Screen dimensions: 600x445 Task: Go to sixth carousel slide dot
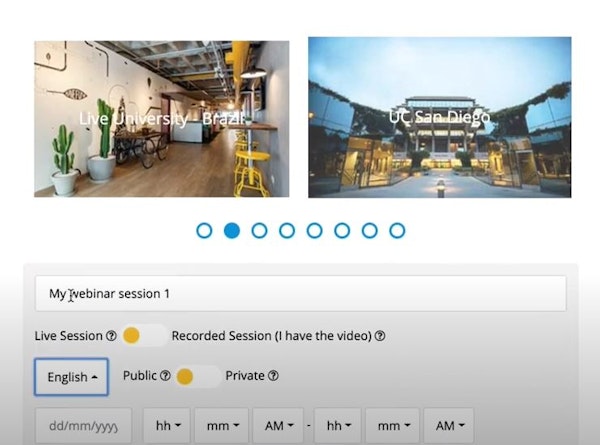[342, 231]
